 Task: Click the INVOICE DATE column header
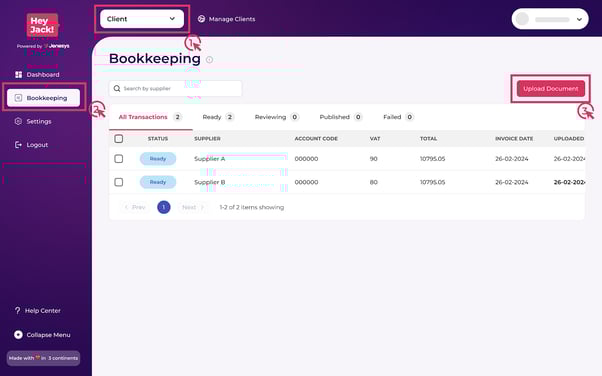coord(514,139)
